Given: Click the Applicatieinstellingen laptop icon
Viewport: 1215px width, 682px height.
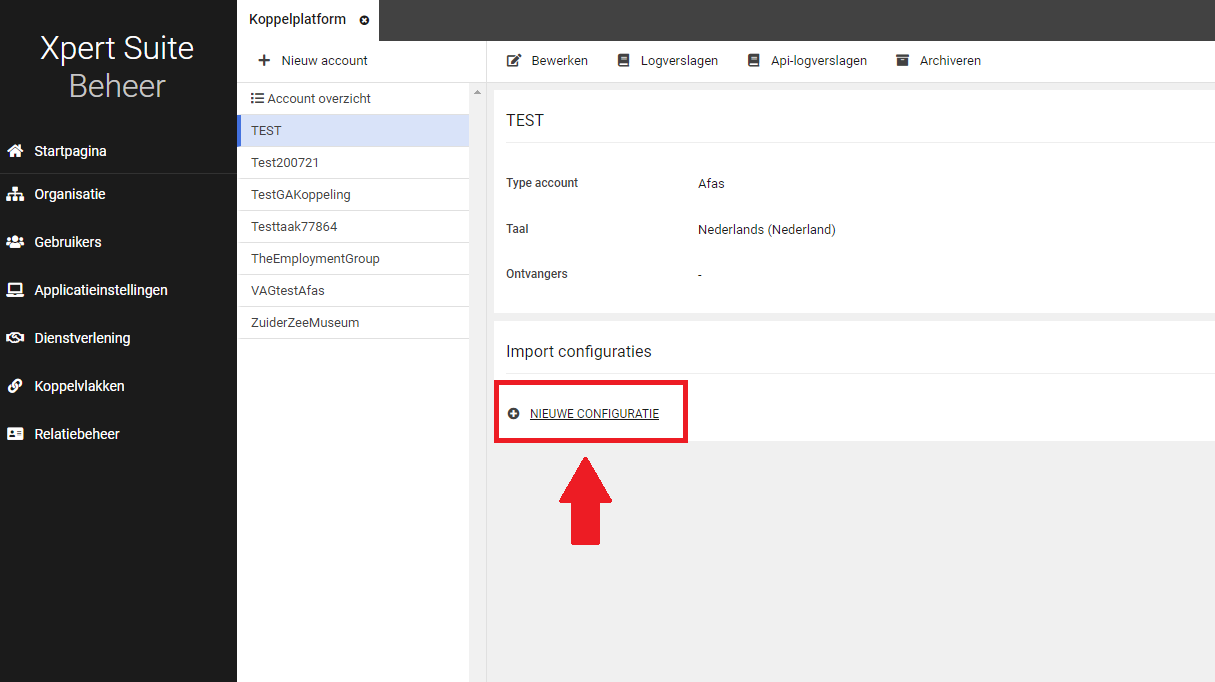Looking at the screenshot, I should 15,290.
